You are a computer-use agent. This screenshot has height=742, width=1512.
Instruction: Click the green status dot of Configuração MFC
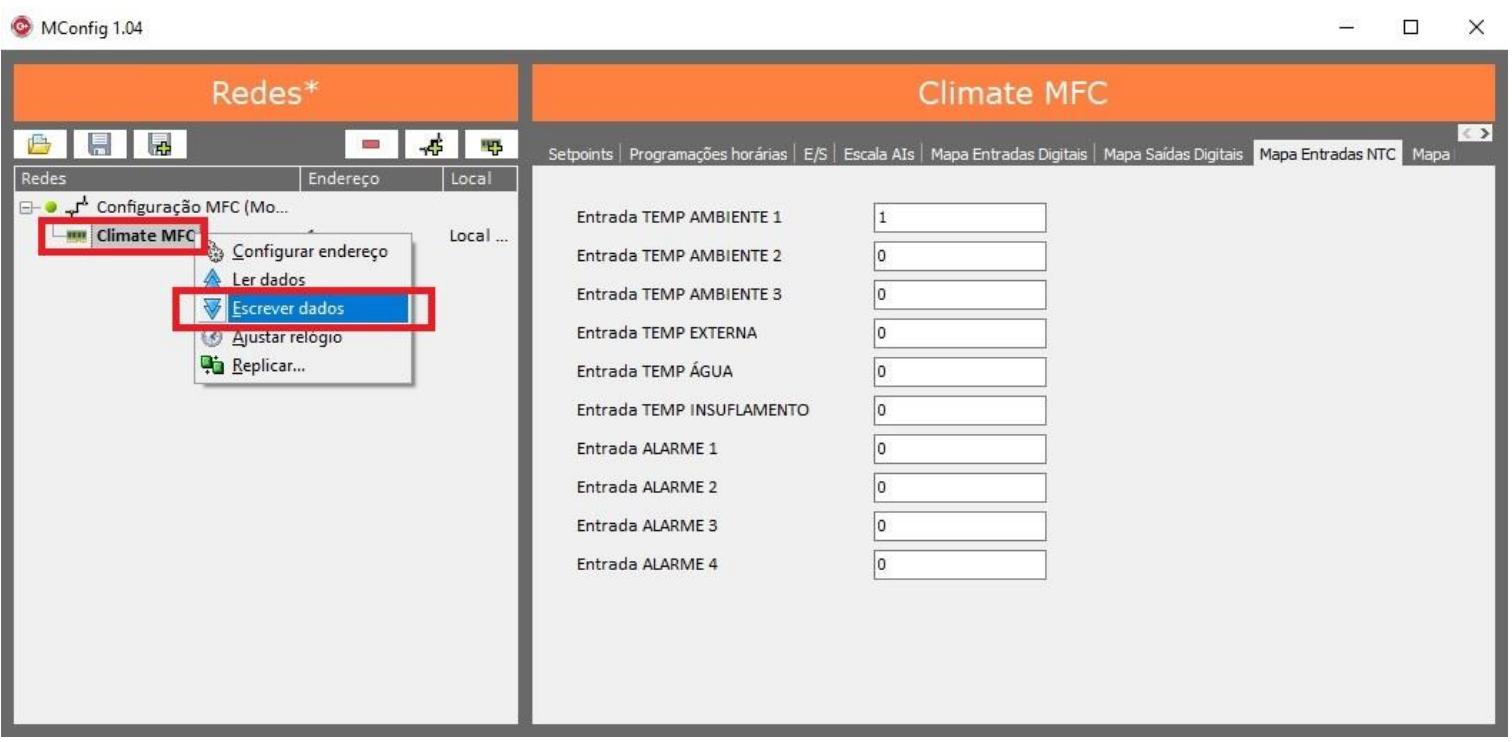[x=50, y=207]
